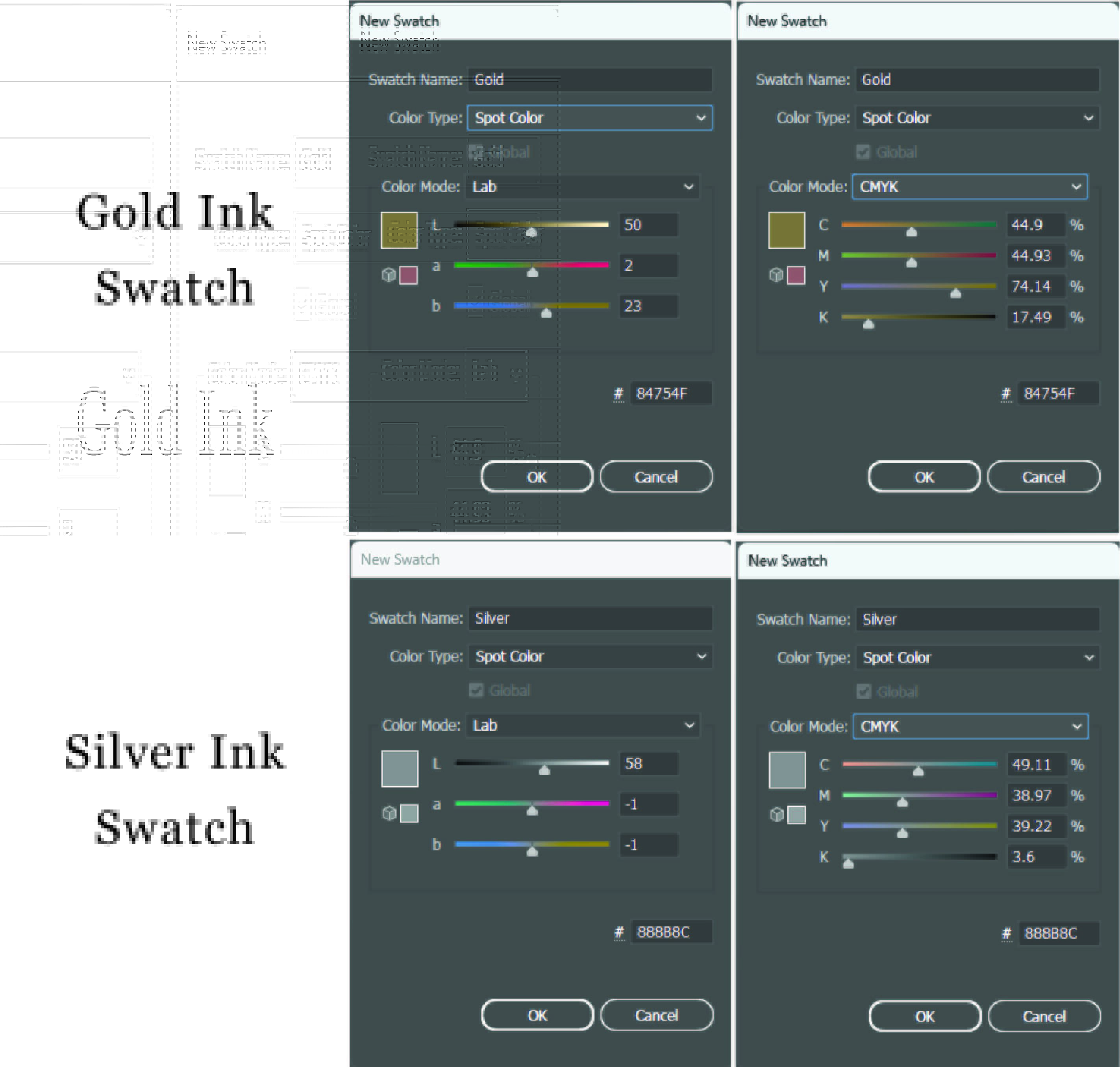Image resolution: width=1120 pixels, height=1067 pixels.
Task: Click large silver preview swatch in Silver Lab dialog
Action: click(400, 769)
